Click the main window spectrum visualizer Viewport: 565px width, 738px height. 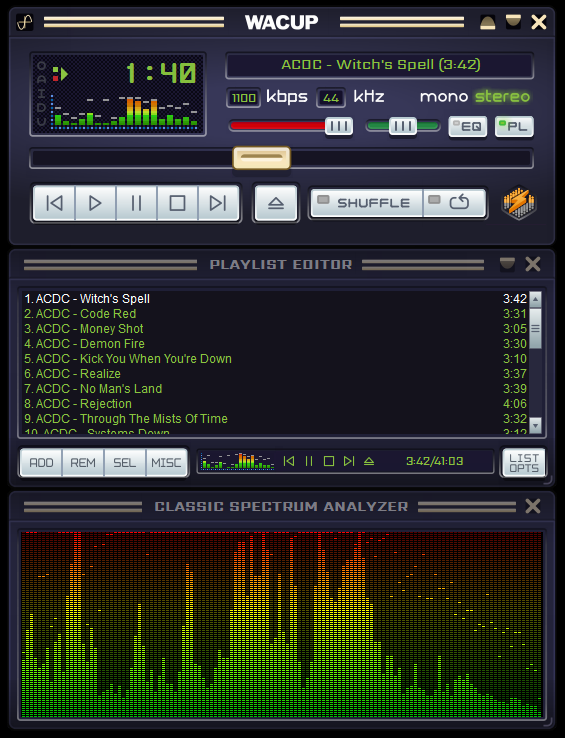click(x=124, y=112)
